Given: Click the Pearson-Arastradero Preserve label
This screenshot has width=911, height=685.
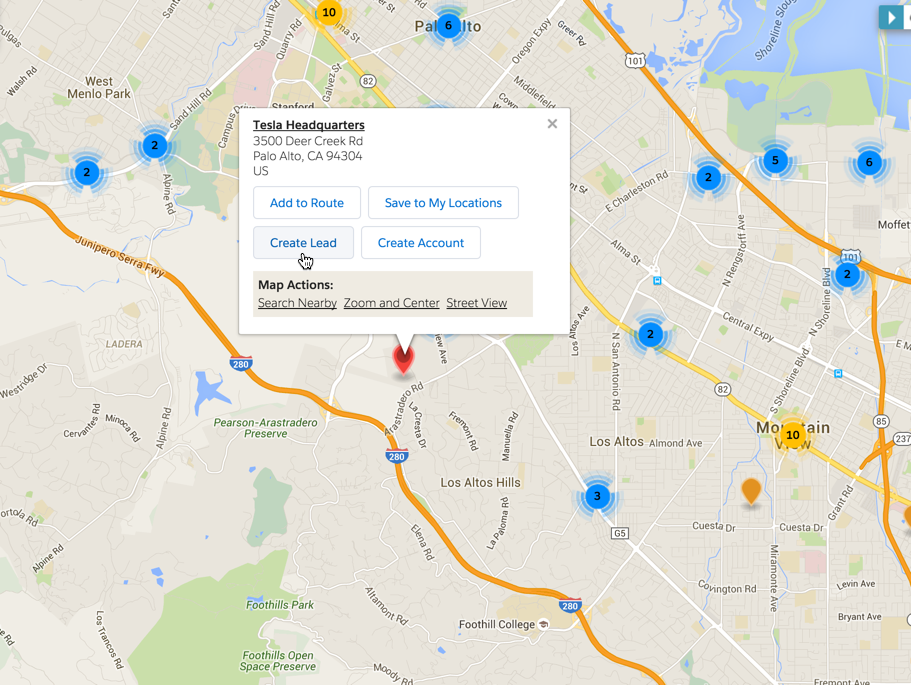Looking at the screenshot, I should pos(266,428).
